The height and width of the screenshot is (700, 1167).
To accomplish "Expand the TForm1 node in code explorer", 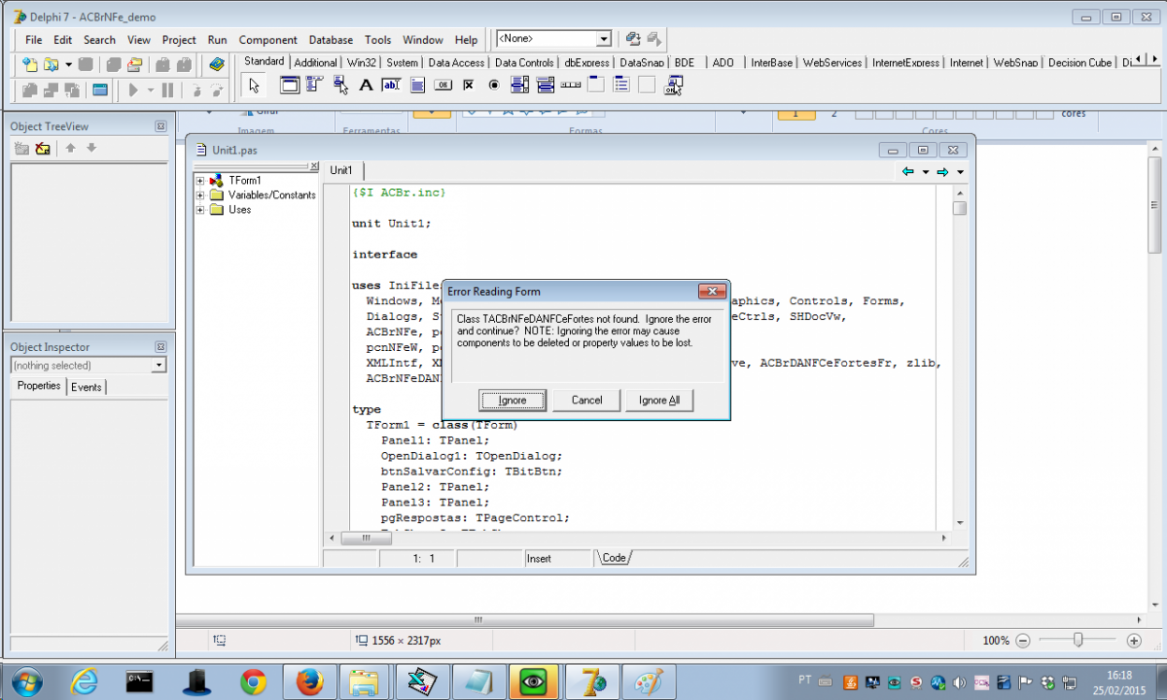I will pos(199,181).
